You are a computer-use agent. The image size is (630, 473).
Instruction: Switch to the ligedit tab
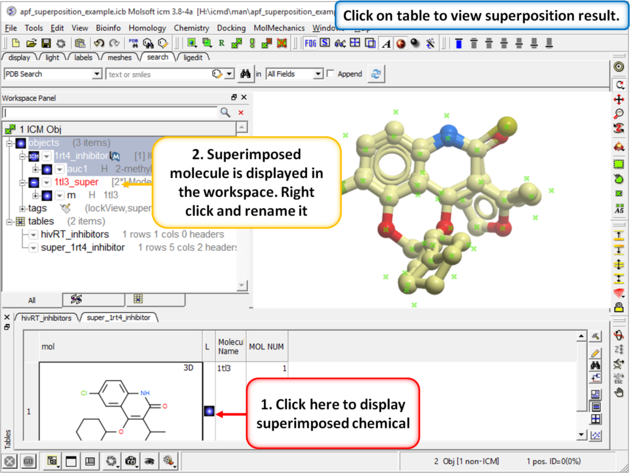pos(190,58)
